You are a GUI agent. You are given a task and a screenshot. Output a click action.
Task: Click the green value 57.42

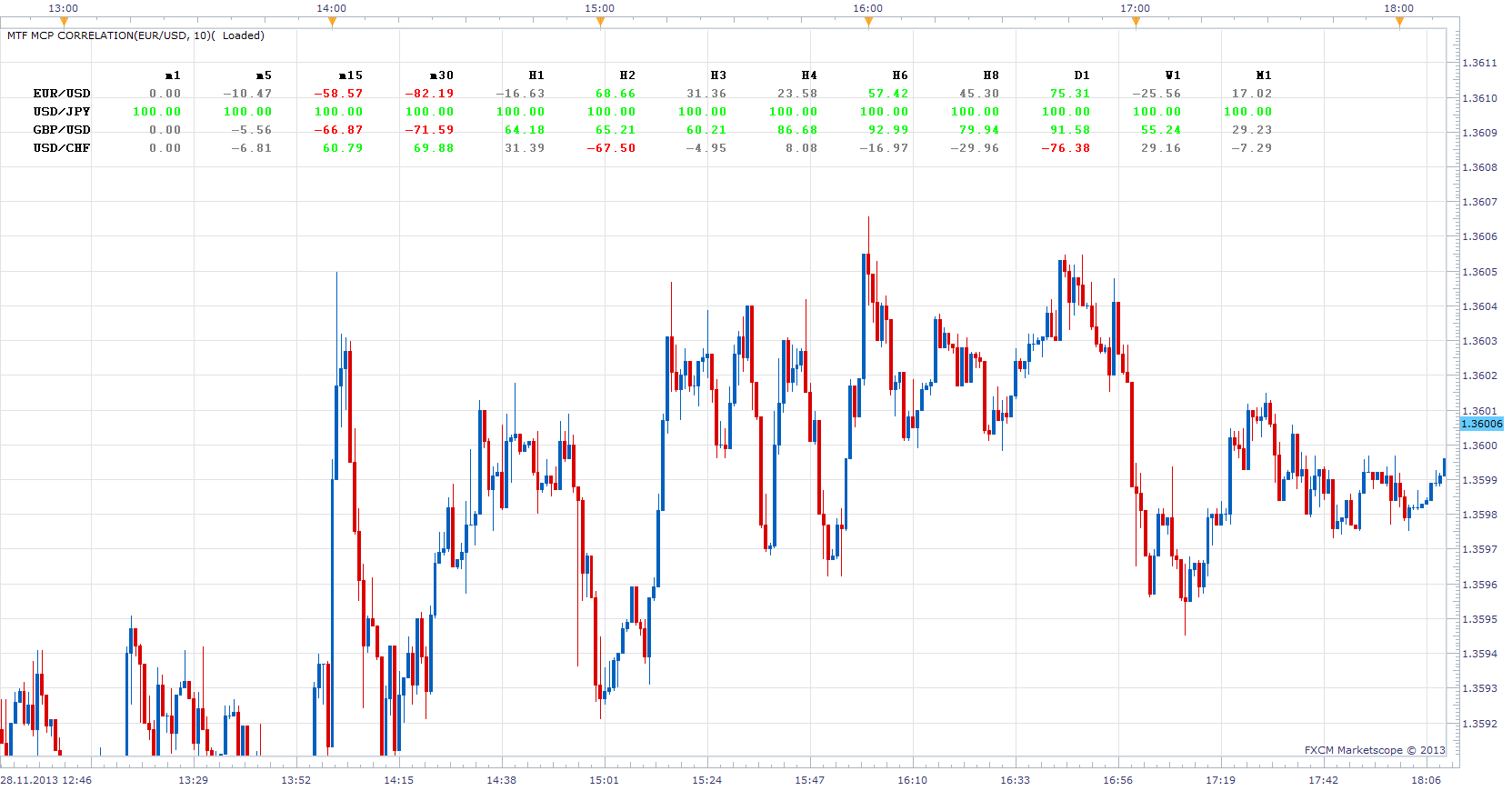point(888,94)
